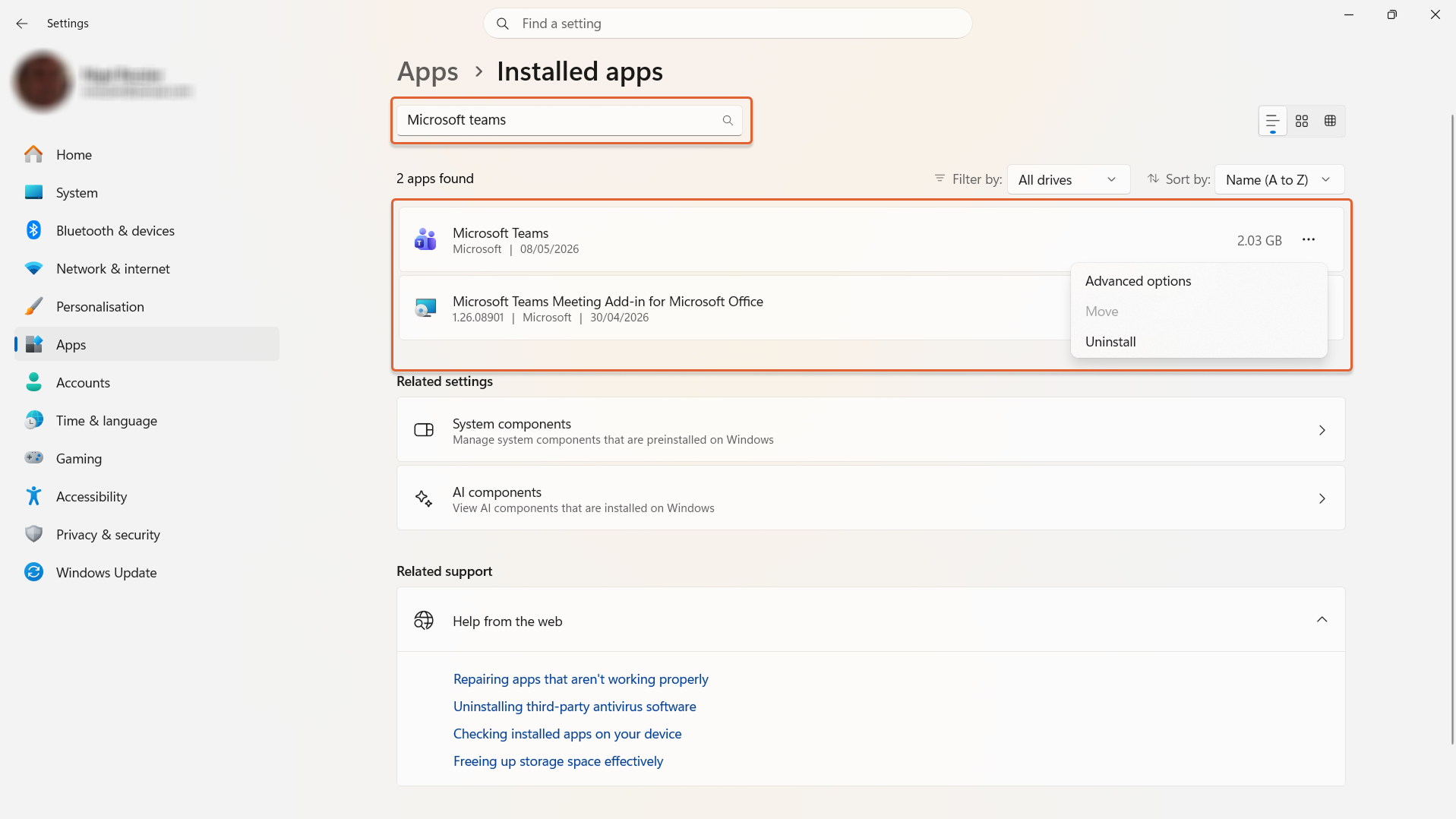Select the disabled Move menu entry

(x=1199, y=311)
